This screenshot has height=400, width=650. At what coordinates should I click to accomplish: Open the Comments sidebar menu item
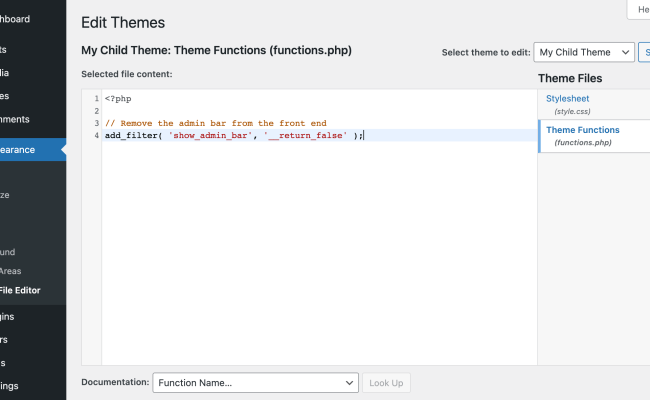point(15,119)
